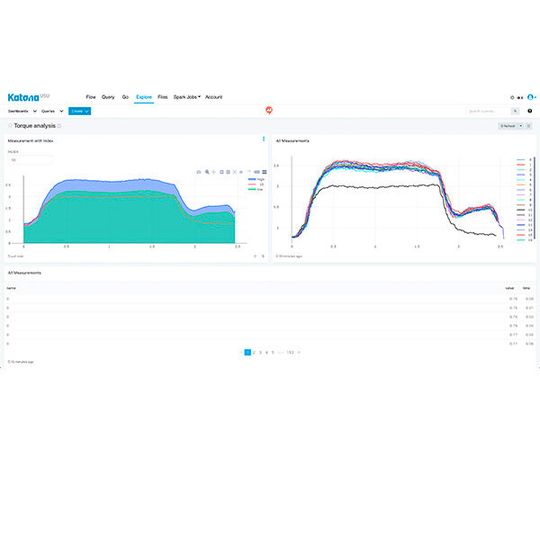This screenshot has height=540, width=540.
Task: Open the help question-mark icon
Action: [x=530, y=111]
